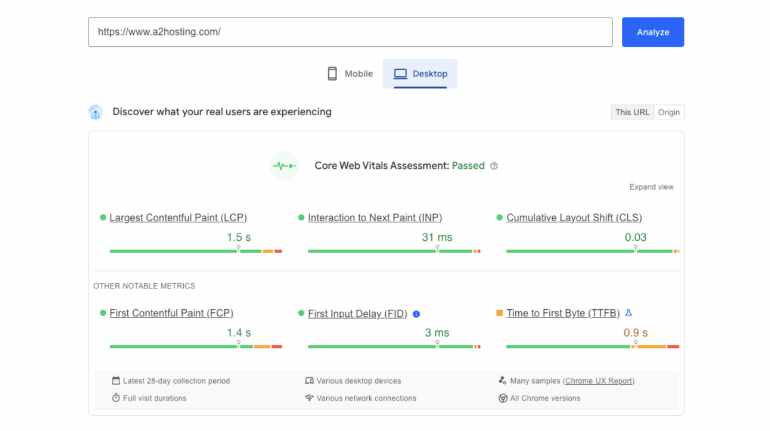Click the TTFB value 0.9 s
770x431 pixels.
[x=635, y=333]
